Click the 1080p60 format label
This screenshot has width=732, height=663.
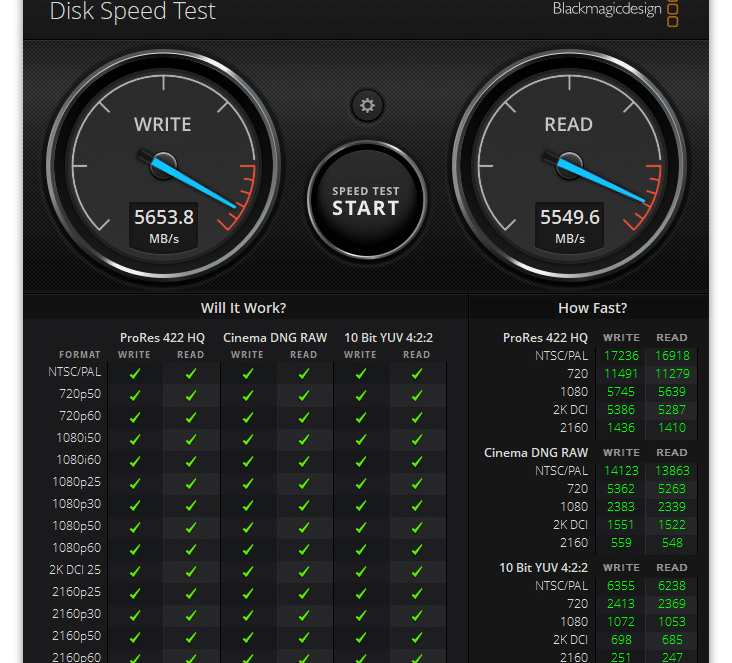pos(77,548)
